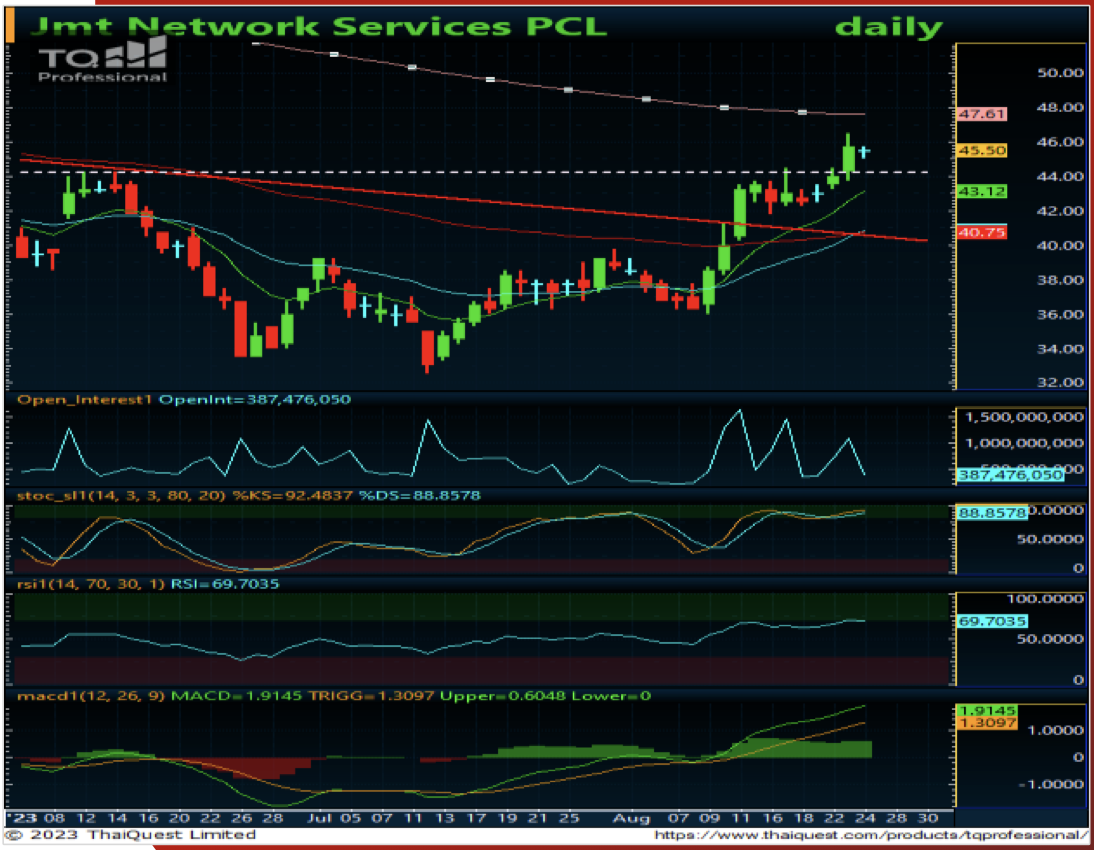Click the stoc_sl1(14, 3, 3, 80, 20) label
The height and width of the screenshot is (850, 1094).
[x=121, y=496]
